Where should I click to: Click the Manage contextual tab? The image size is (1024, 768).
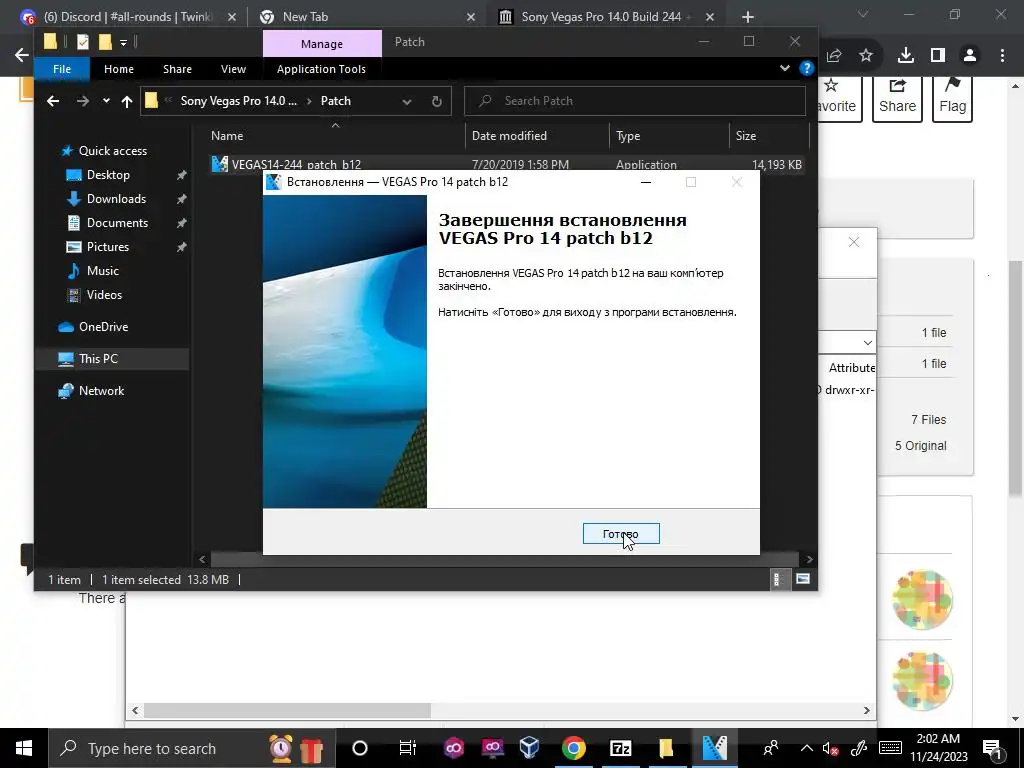(x=322, y=44)
